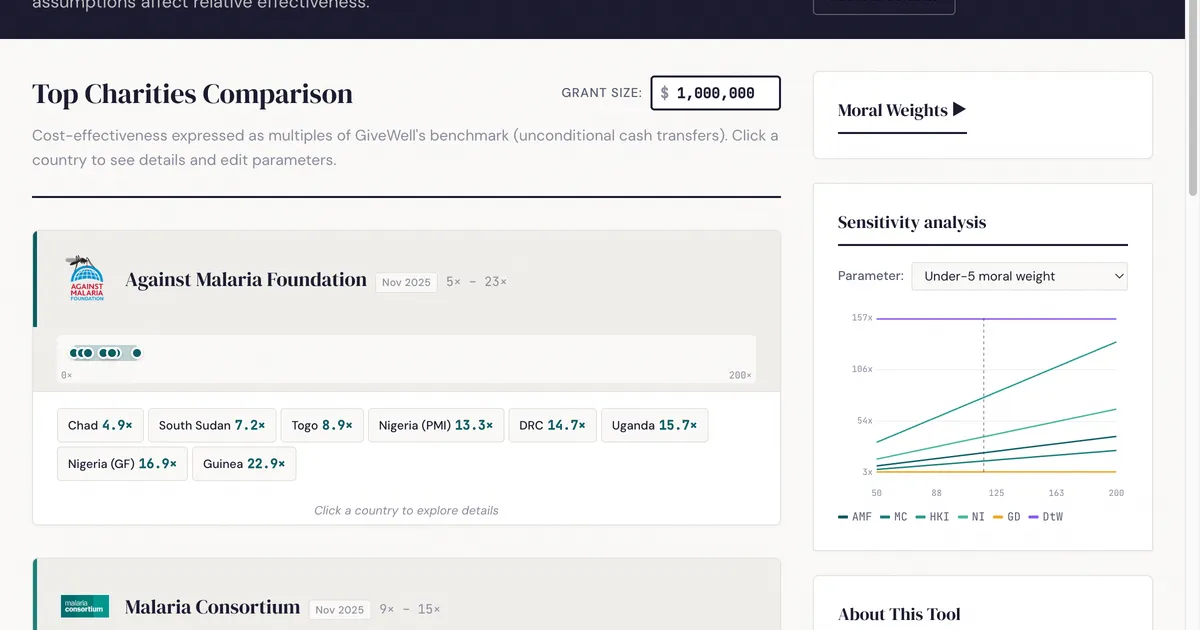Click the Against Malaria Foundation heading

pyautogui.click(x=246, y=280)
